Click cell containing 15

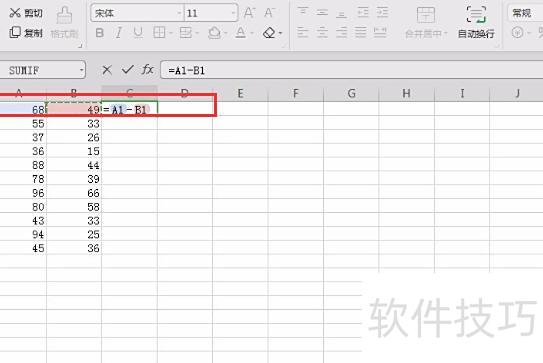click(74, 151)
